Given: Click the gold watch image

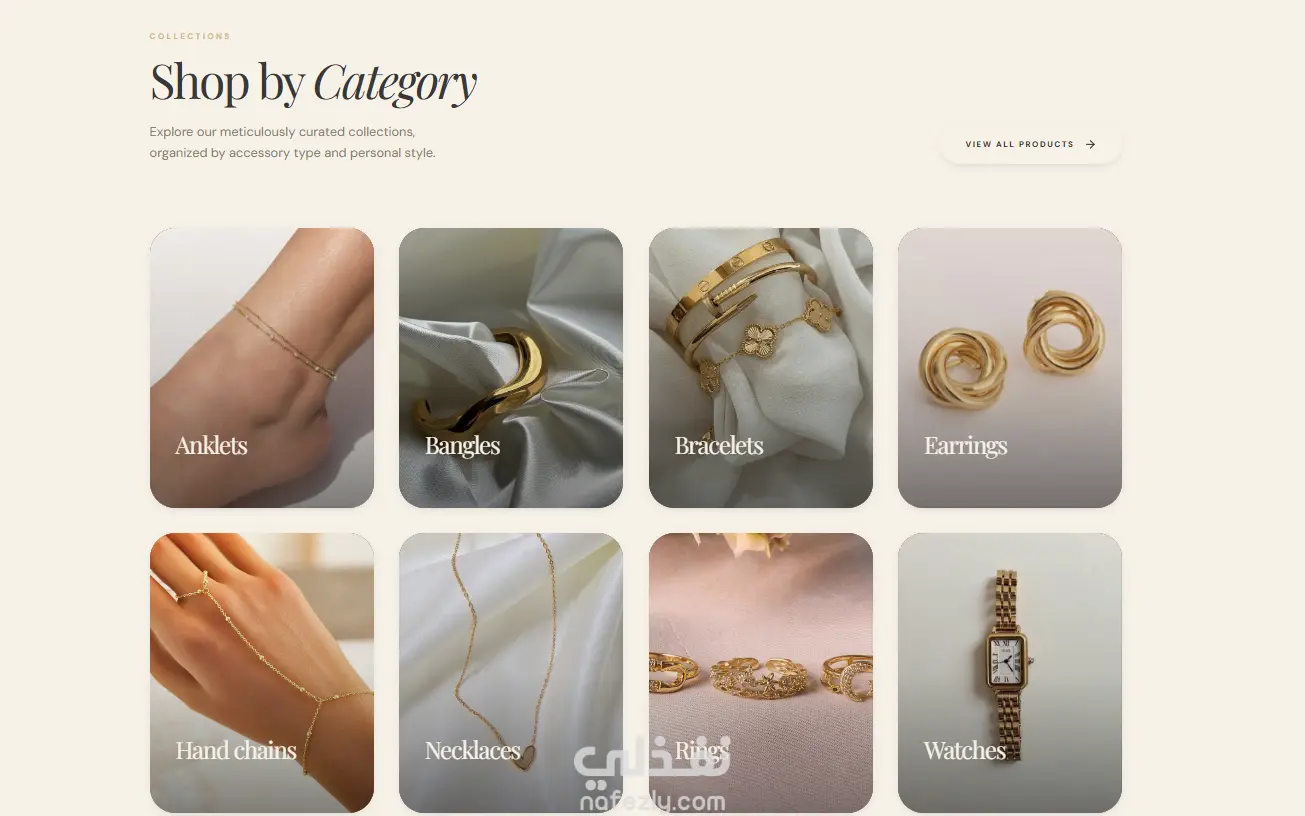Looking at the screenshot, I should click(x=1007, y=660).
